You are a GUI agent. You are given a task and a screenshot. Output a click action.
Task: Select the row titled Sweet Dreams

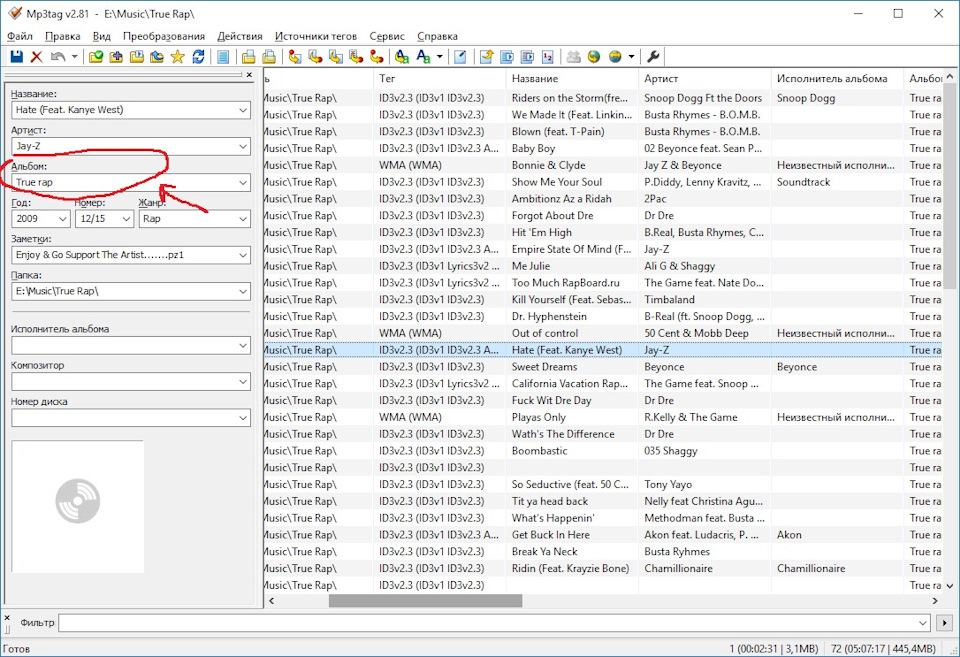(603, 367)
